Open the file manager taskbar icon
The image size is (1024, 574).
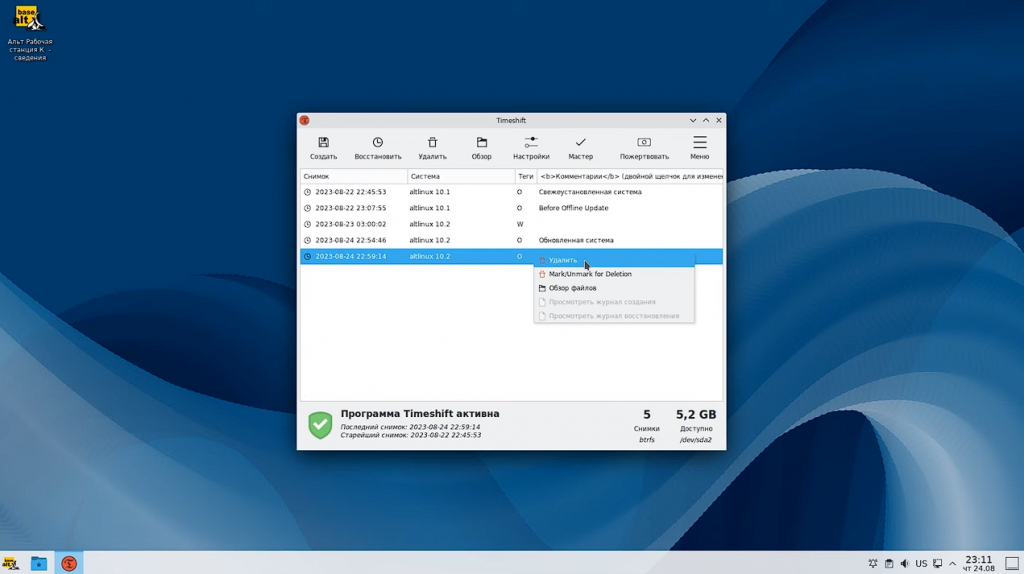click(x=39, y=564)
